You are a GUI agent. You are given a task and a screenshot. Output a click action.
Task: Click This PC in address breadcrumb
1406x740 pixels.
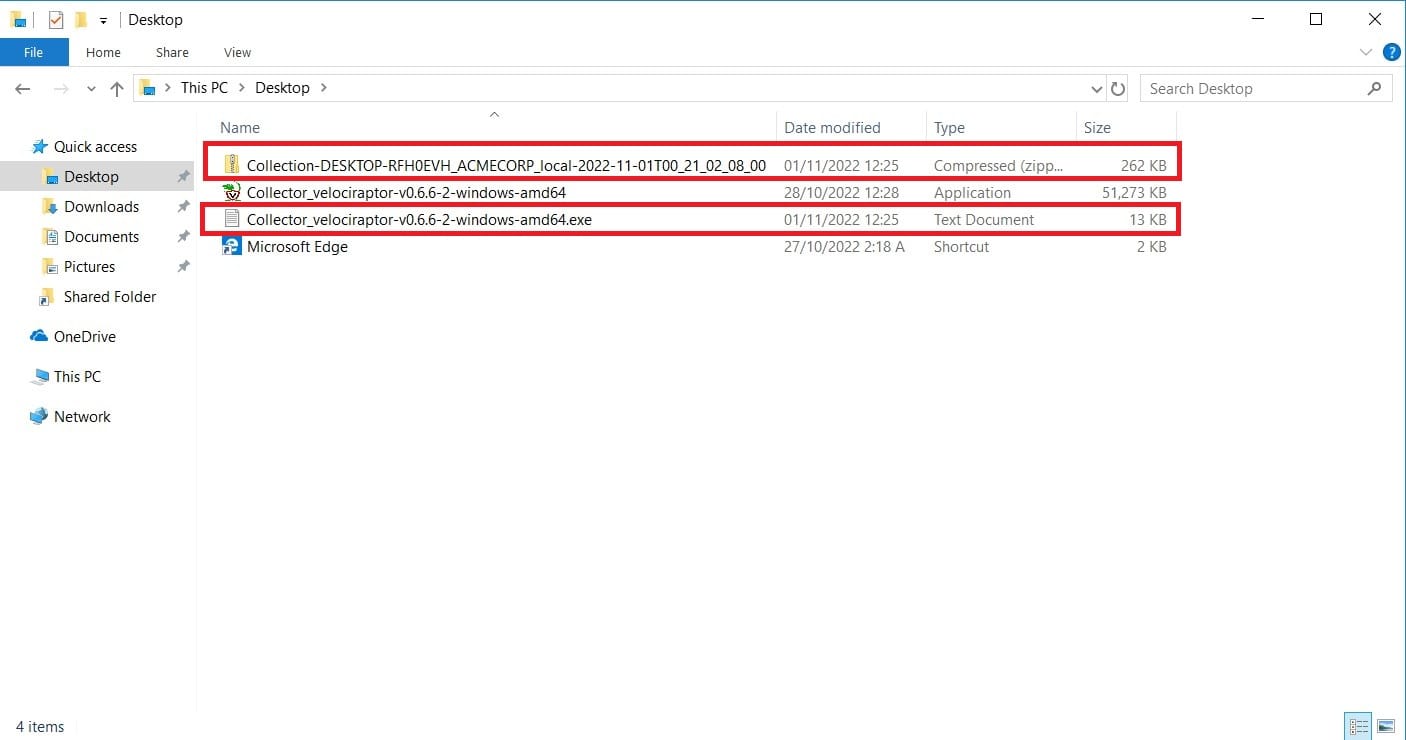pos(204,88)
